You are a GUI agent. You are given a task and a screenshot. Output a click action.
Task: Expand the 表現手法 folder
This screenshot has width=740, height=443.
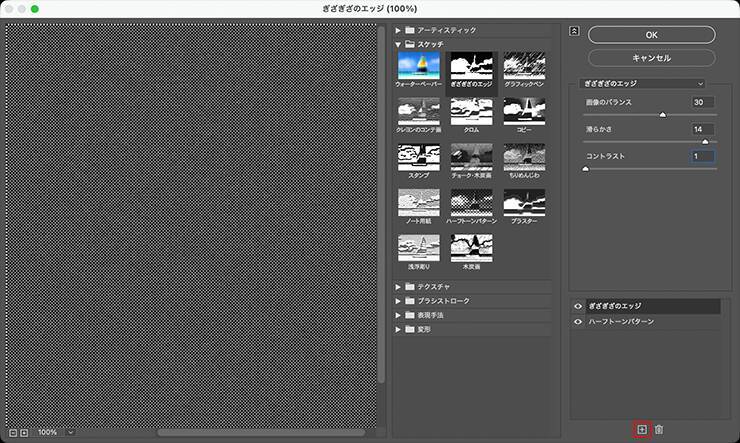tap(398, 315)
